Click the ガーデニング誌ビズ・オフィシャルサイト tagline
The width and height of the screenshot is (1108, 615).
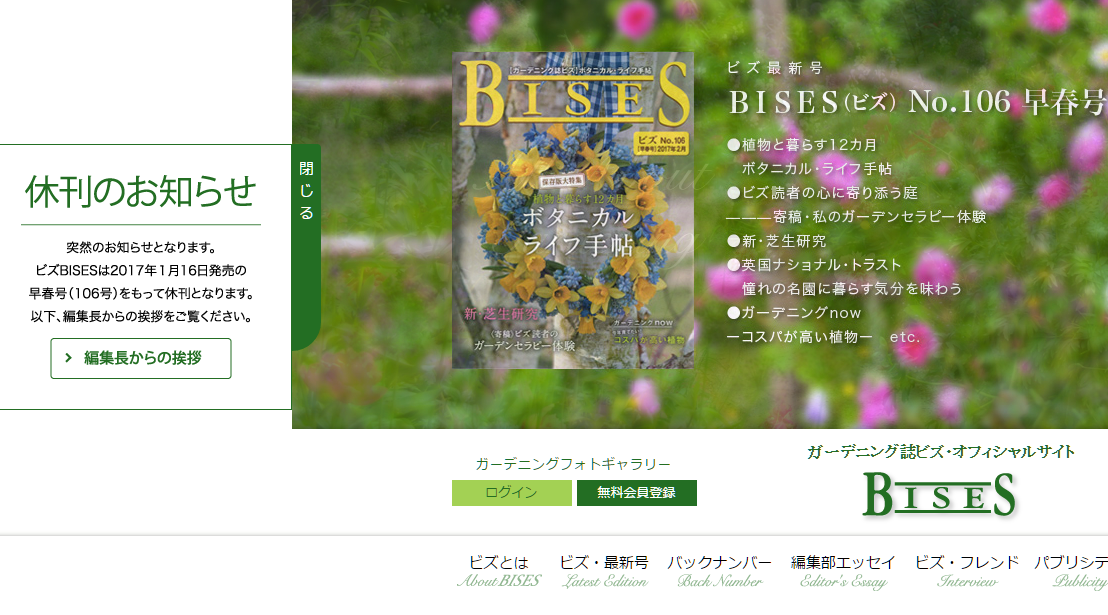tap(941, 452)
